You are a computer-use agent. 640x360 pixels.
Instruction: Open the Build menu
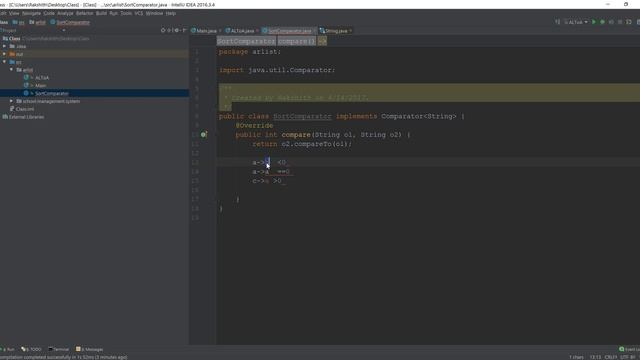[102, 13]
